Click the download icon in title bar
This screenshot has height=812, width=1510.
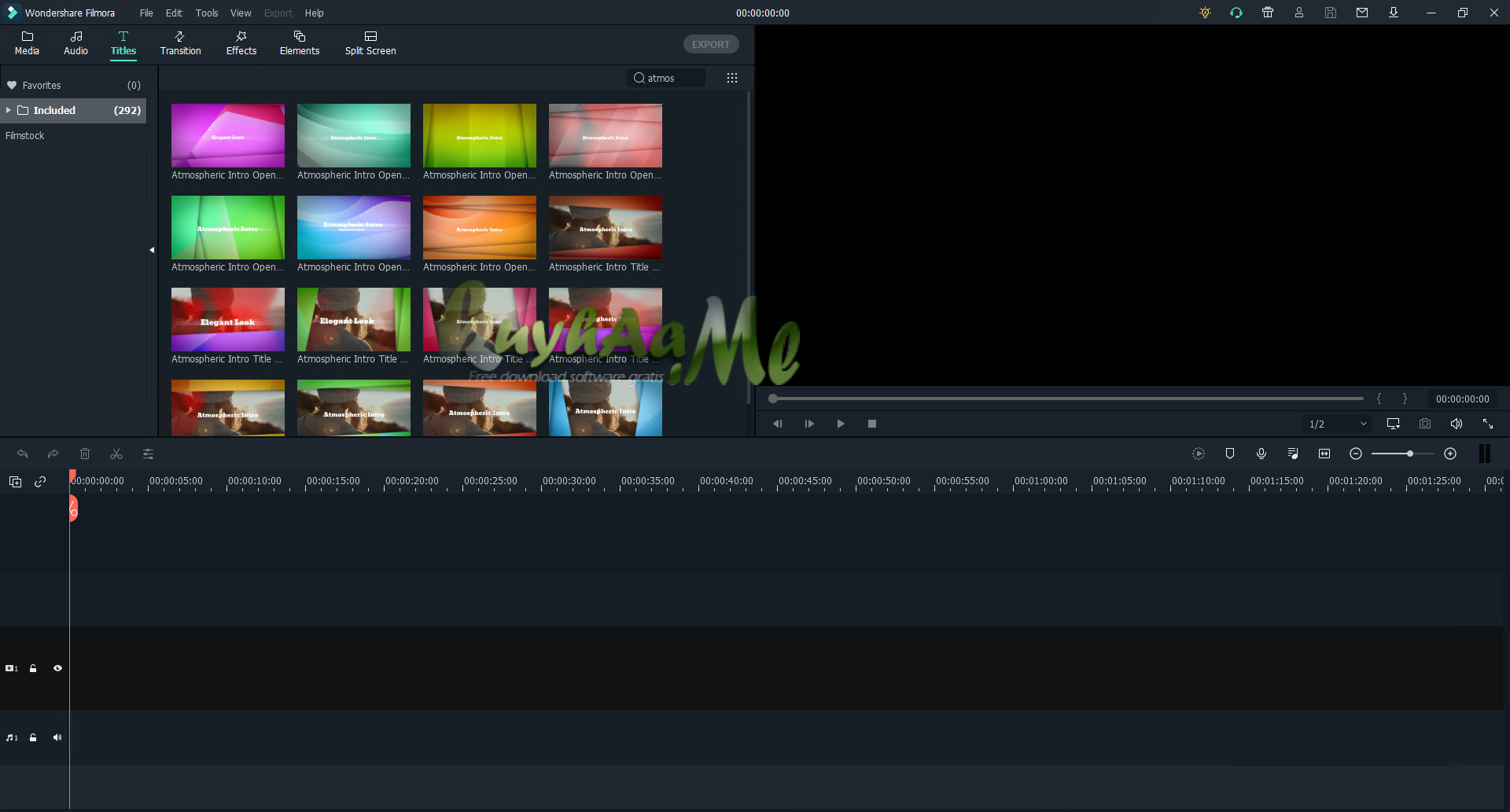click(x=1394, y=13)
